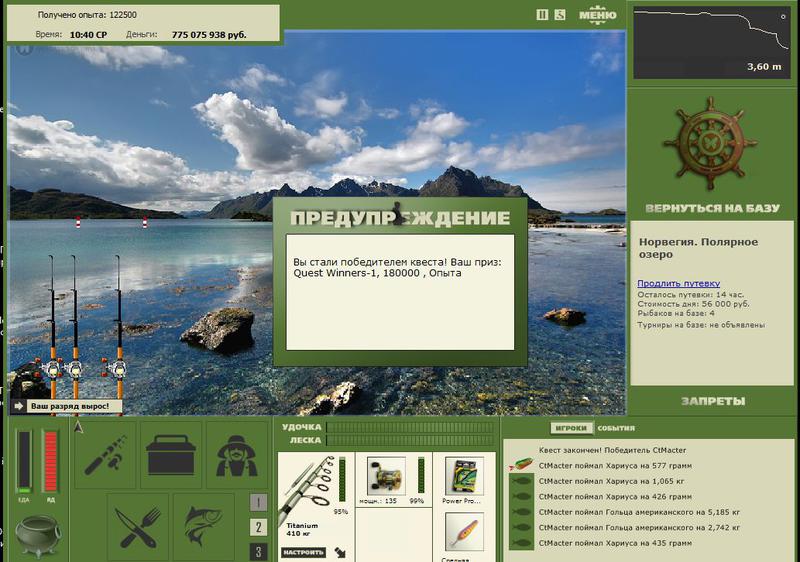Click 'Турниры на базе: не объявлены' text
Image resolution: width=800 pixels, height=562 pixels.
701,325
